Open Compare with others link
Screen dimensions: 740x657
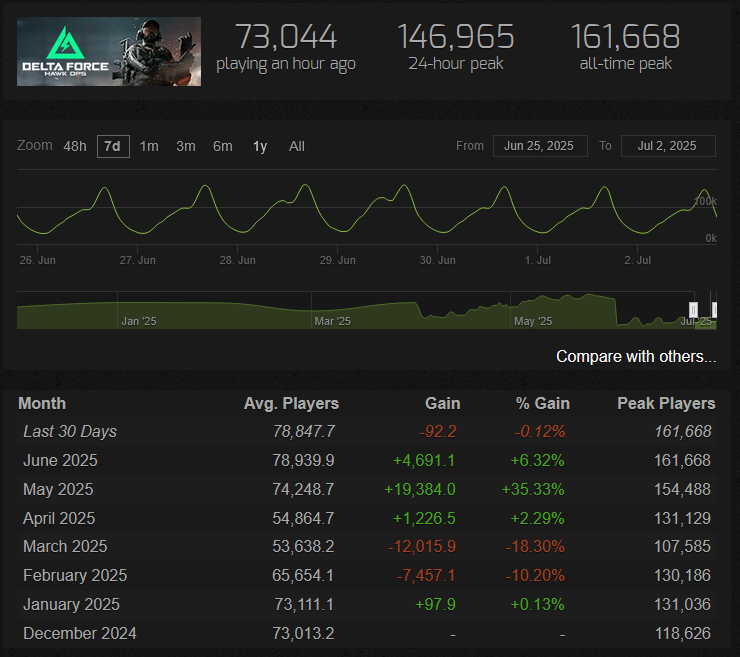coord(636,356)
